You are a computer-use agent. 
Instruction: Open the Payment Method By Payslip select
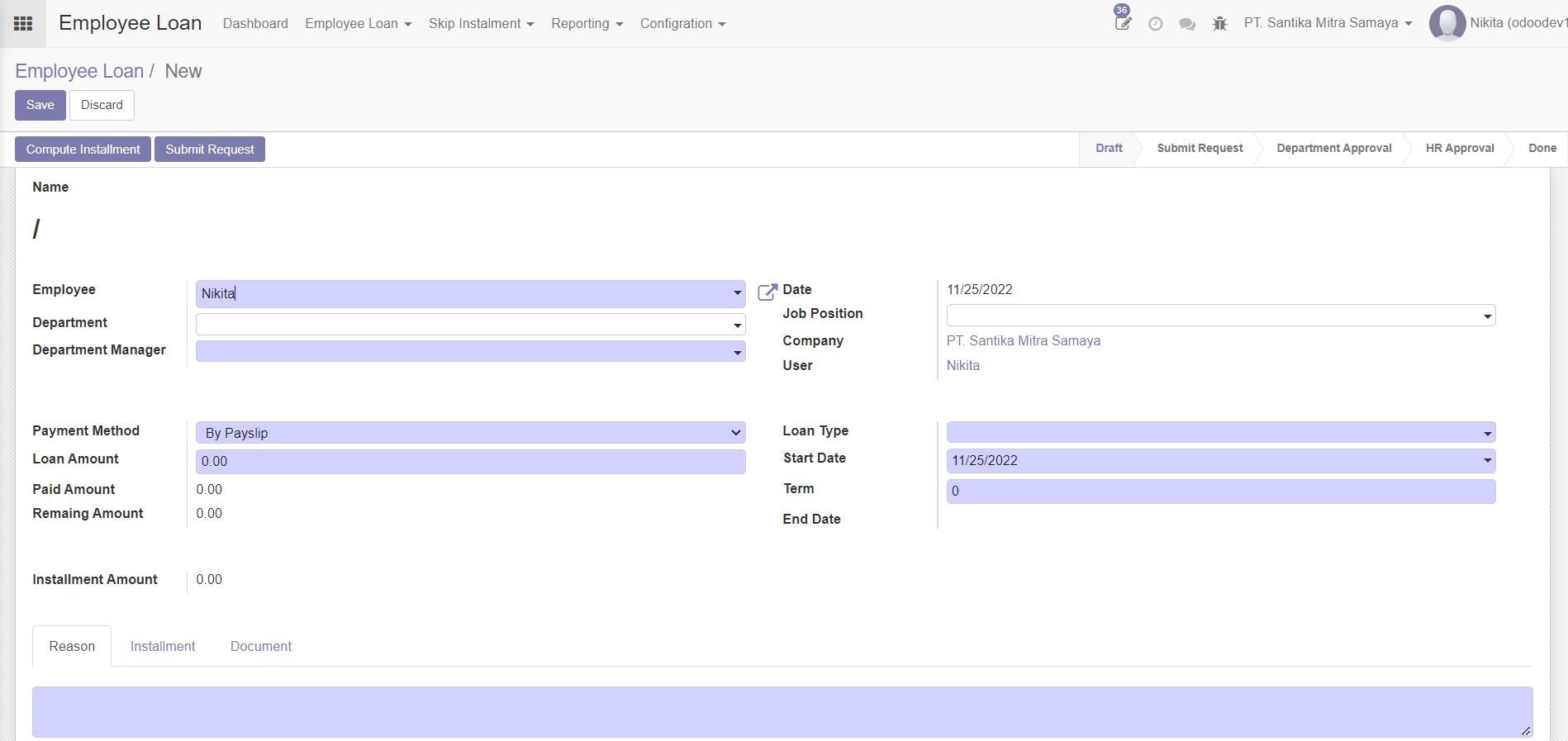tap(470, 433)
